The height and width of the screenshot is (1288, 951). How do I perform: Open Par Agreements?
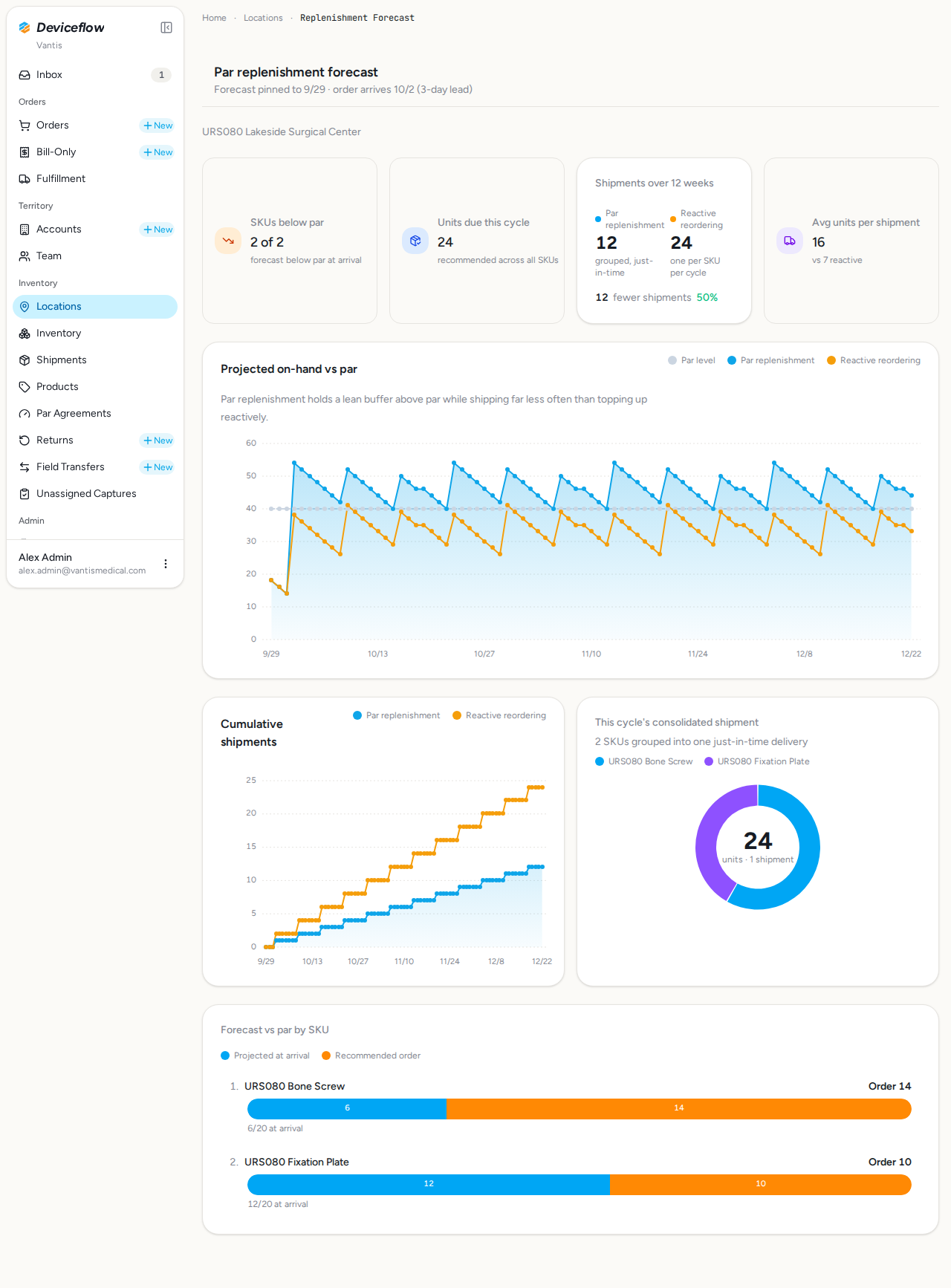tap(95, 414)
